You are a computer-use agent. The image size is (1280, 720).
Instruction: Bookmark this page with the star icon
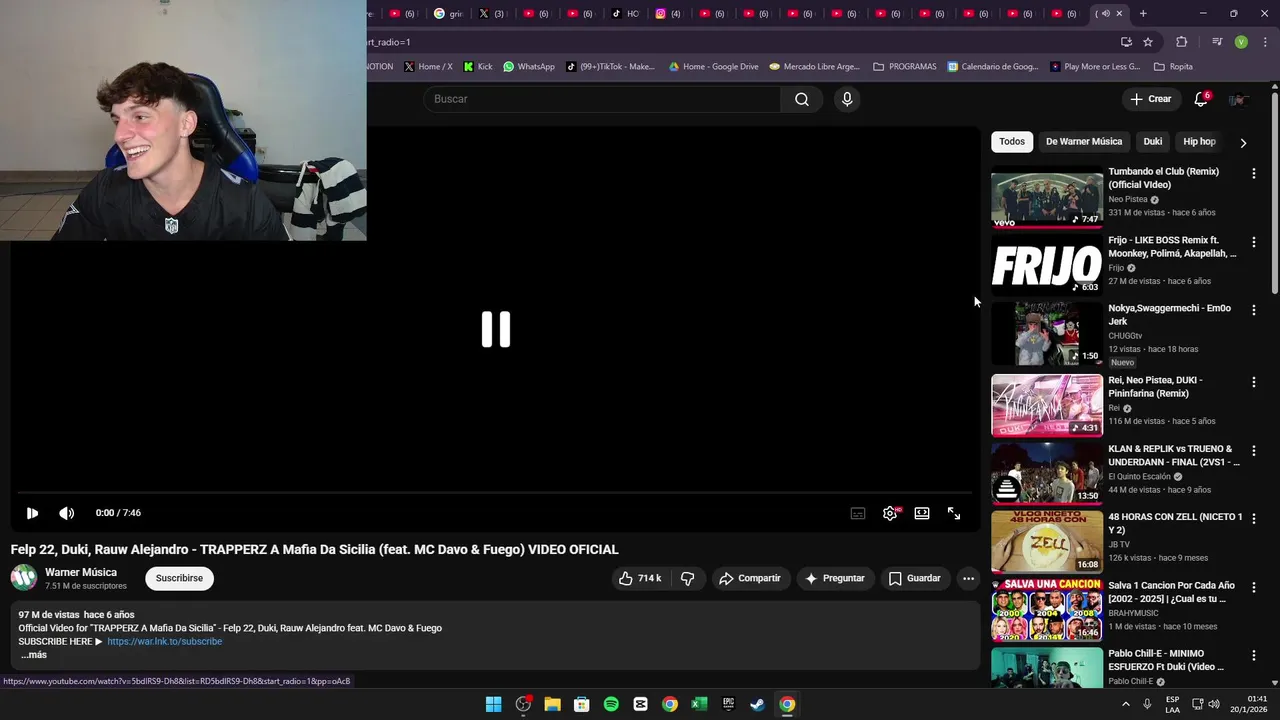click(x=1148, y=42)
